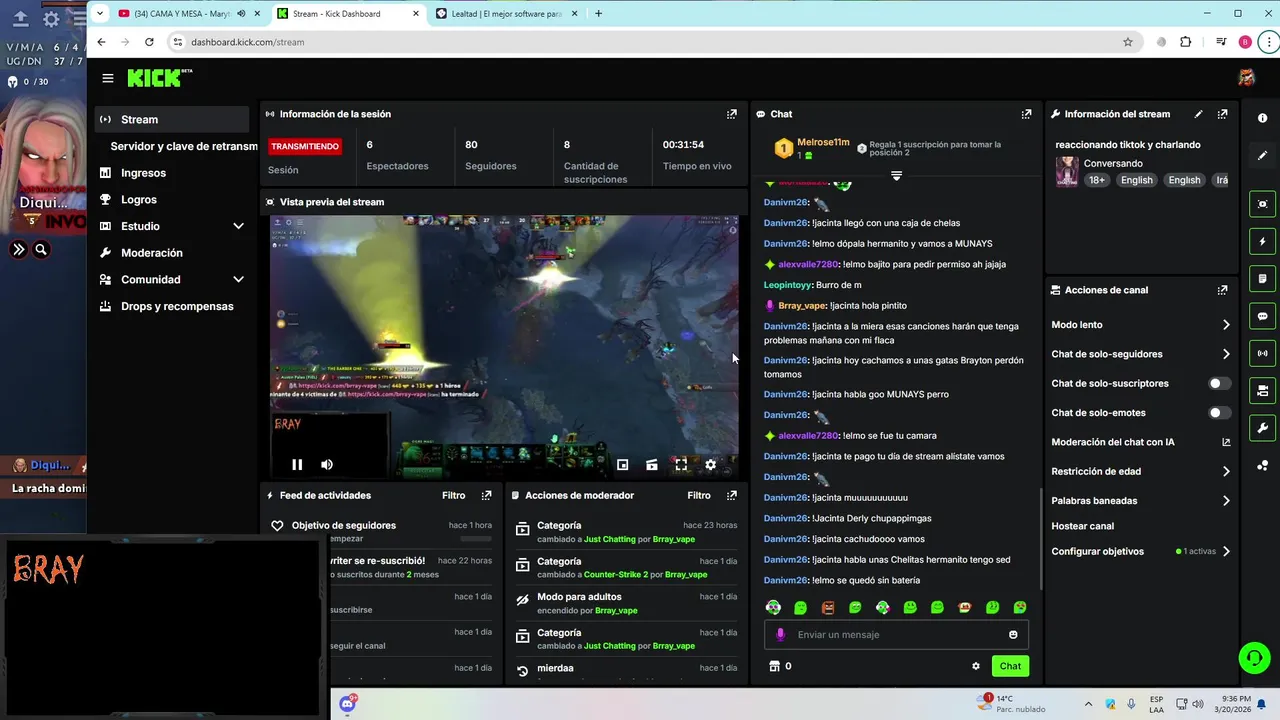Toggle Chat de solo-emotes
Image resolution: width=1280 pixels, height=720 pixels.
pyautogui.click(x=1219, y=413)
